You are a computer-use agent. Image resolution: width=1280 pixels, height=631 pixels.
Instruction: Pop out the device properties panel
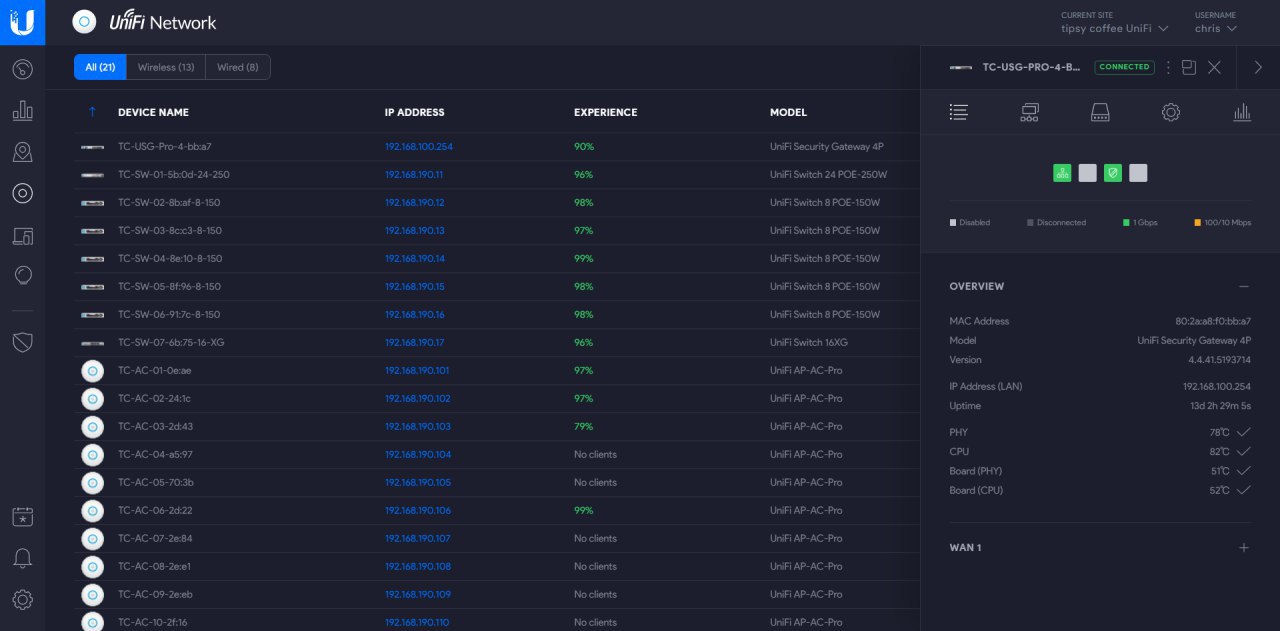click(1188, 67)
